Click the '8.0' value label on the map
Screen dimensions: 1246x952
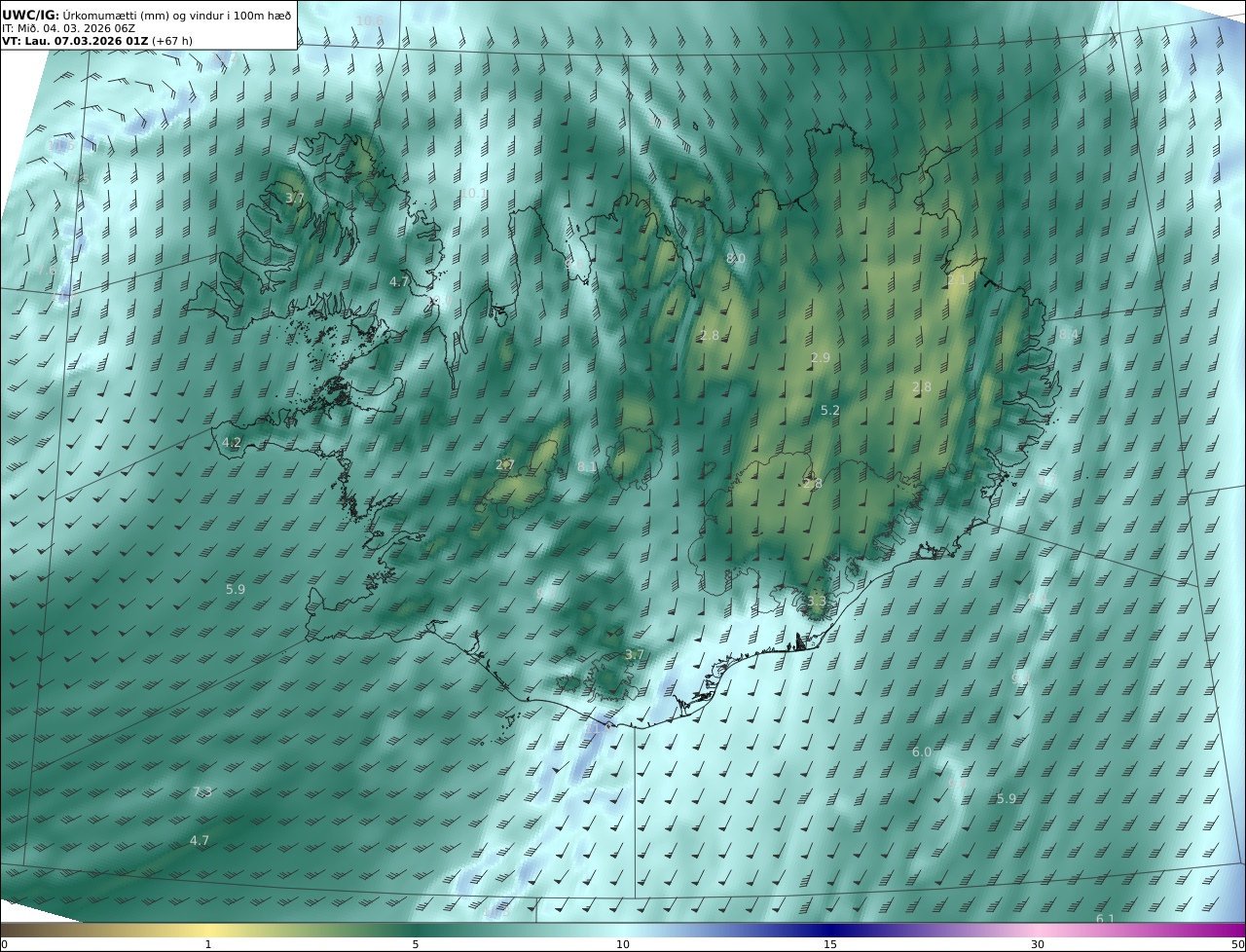coord(736,258)
